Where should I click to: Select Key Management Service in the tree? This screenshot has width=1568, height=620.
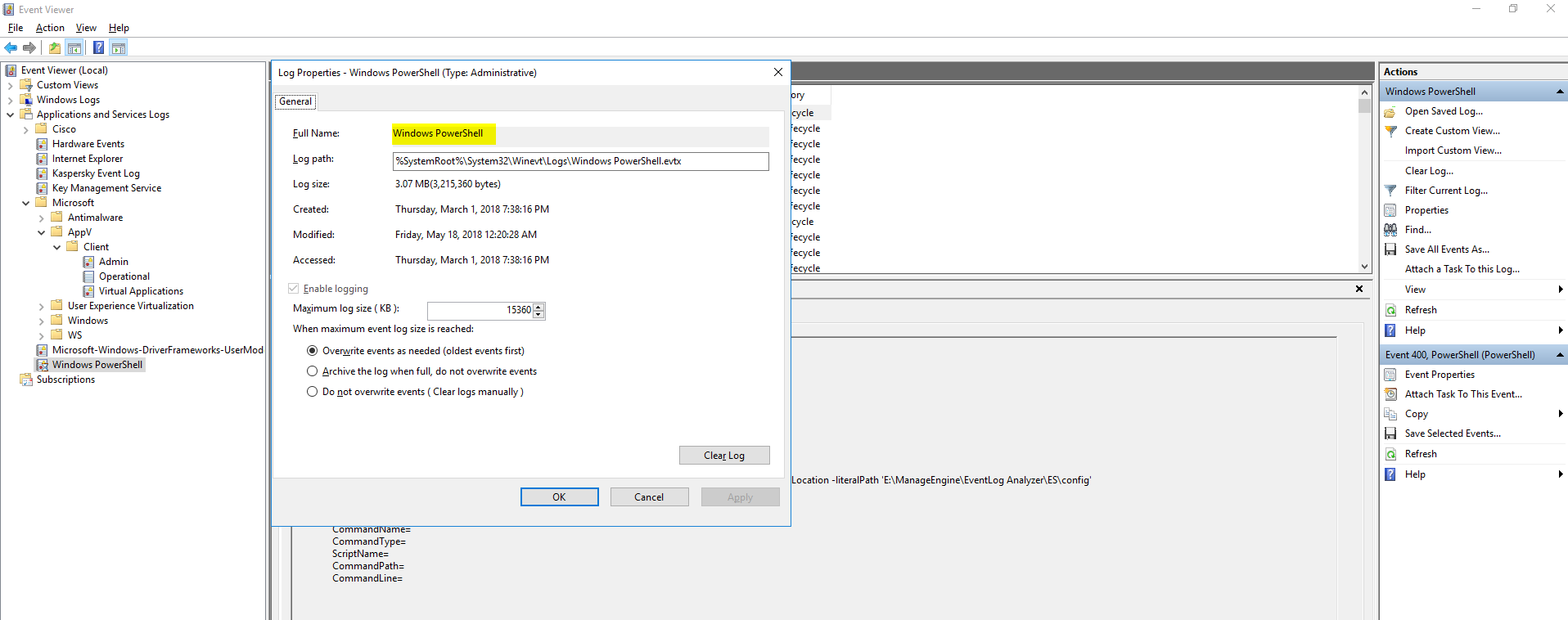coord(106,188)
